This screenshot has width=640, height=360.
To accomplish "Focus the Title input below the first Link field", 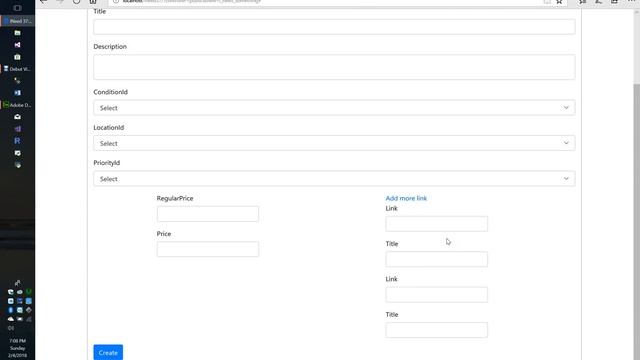I will pyautogui.click(x=436, y=259).
